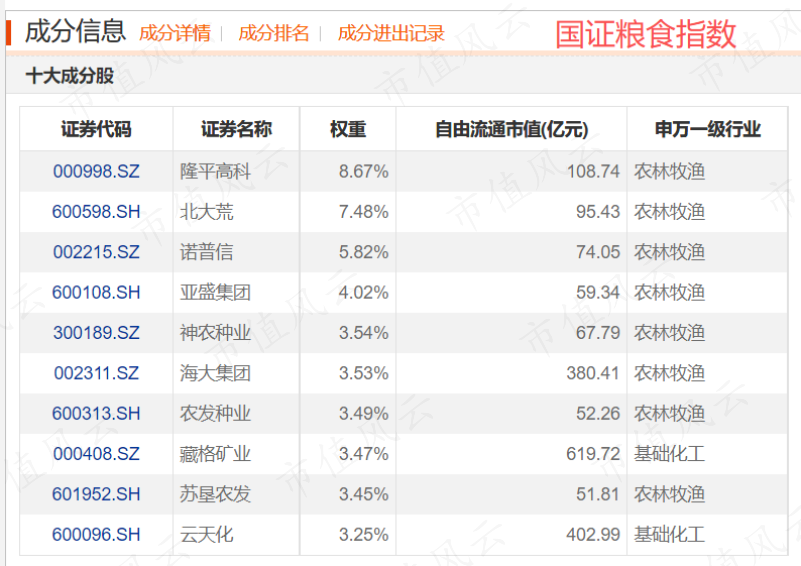Click the market value 95.43
The height and width of the screenshot is (566, 801).
(598, 211)
